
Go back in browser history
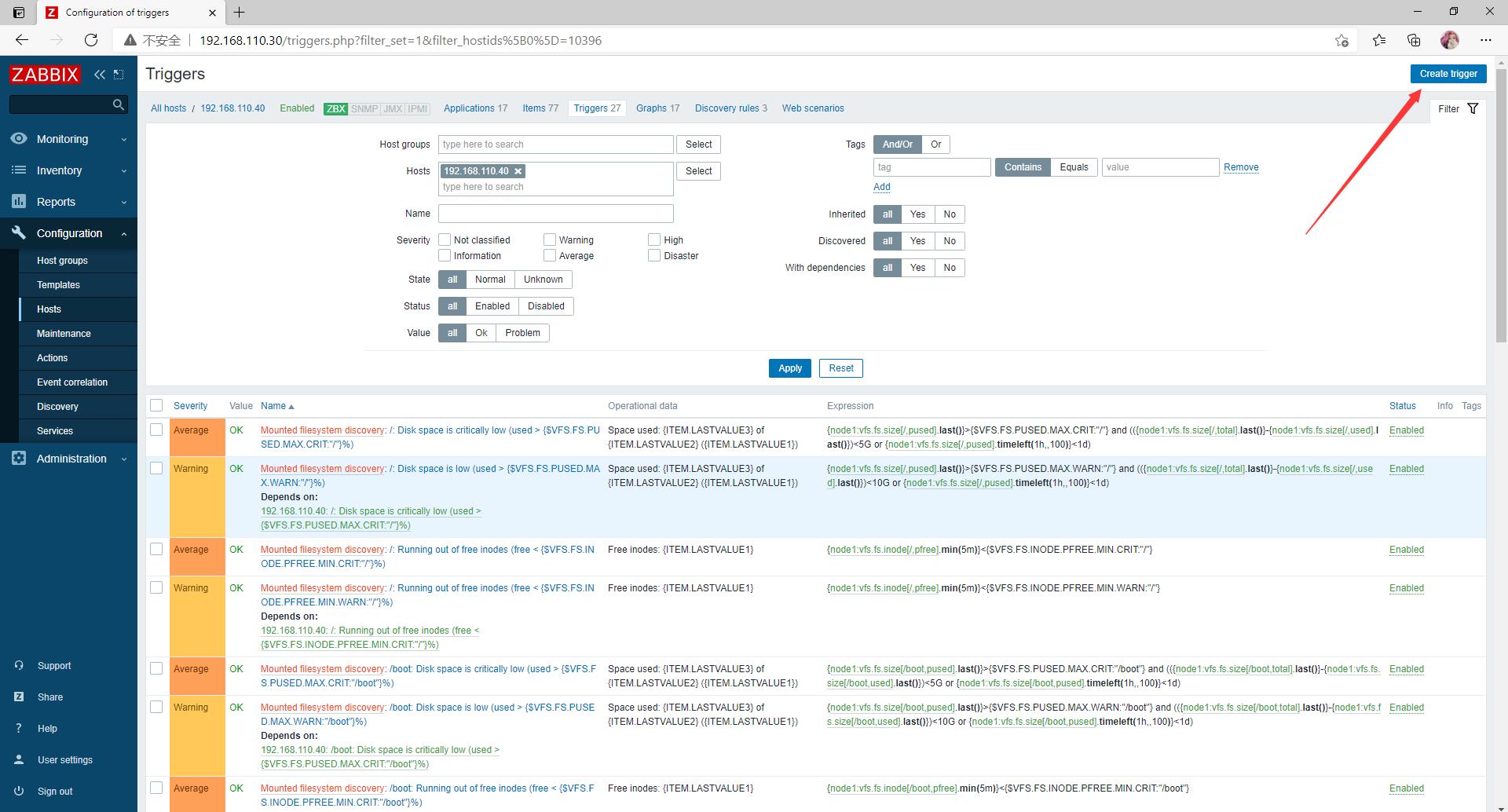point(22,40)
